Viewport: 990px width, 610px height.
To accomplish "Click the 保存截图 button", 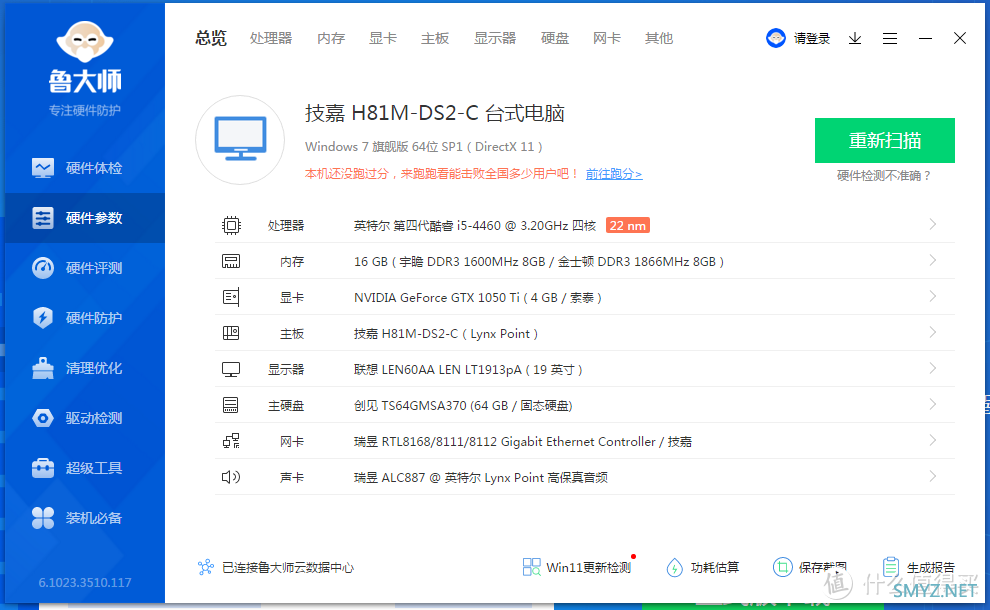I will click(810, 567).
